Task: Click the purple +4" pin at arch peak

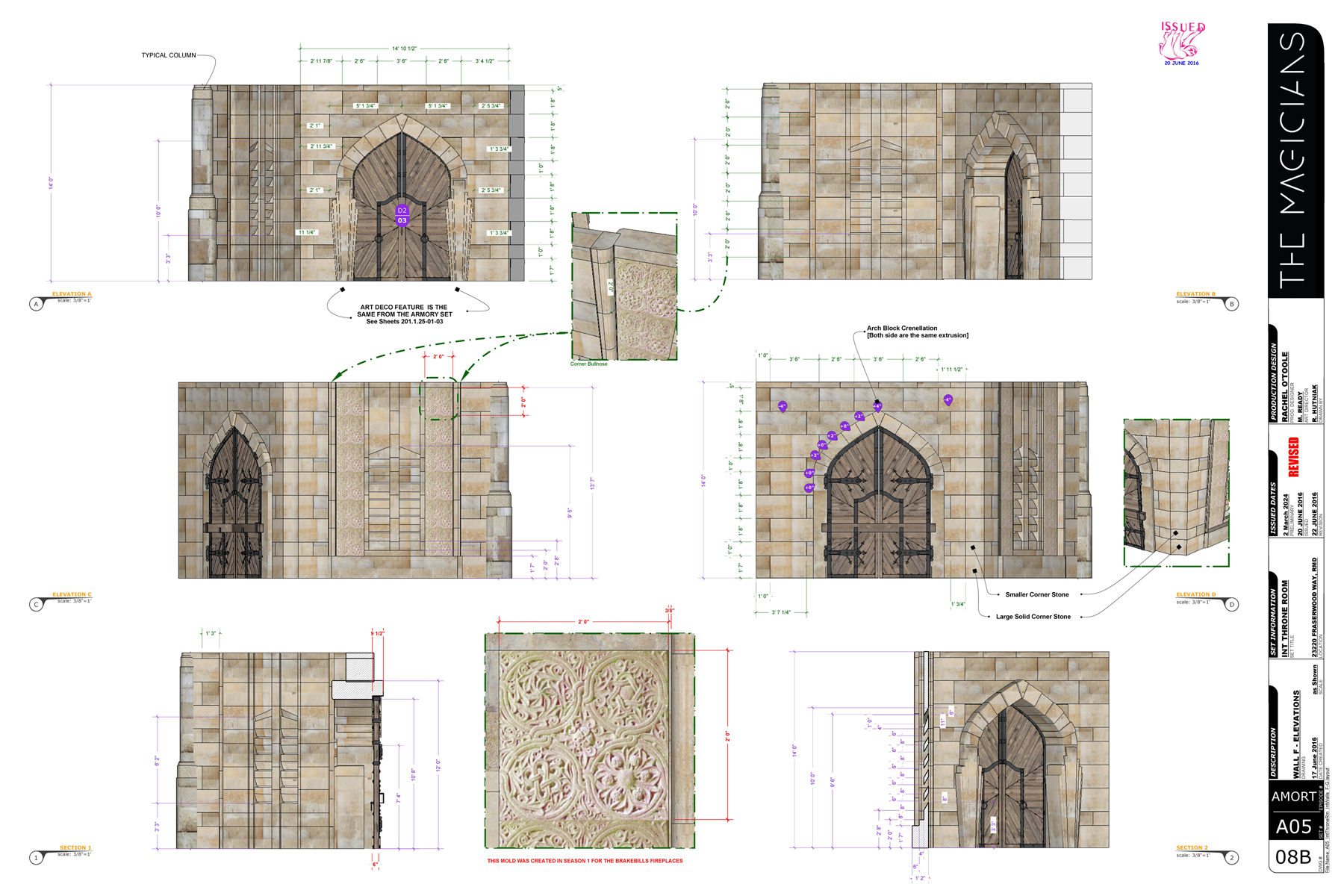Action: click(877, 407)
